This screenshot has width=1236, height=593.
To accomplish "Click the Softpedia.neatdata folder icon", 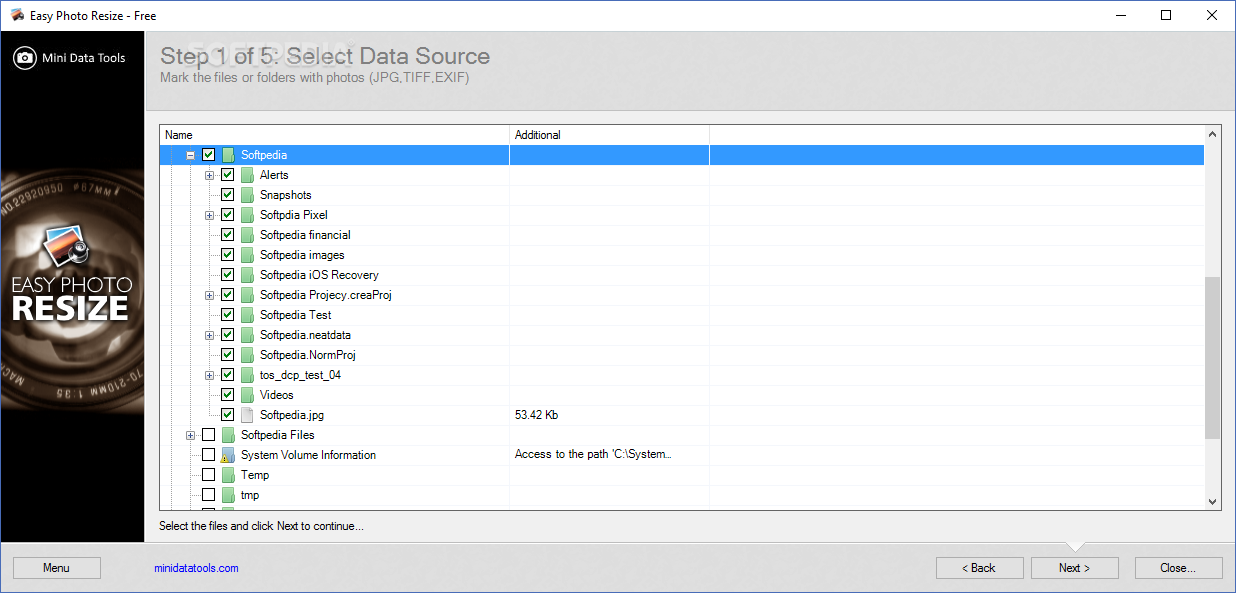I will pyautogui.click(x=247, y=335).
